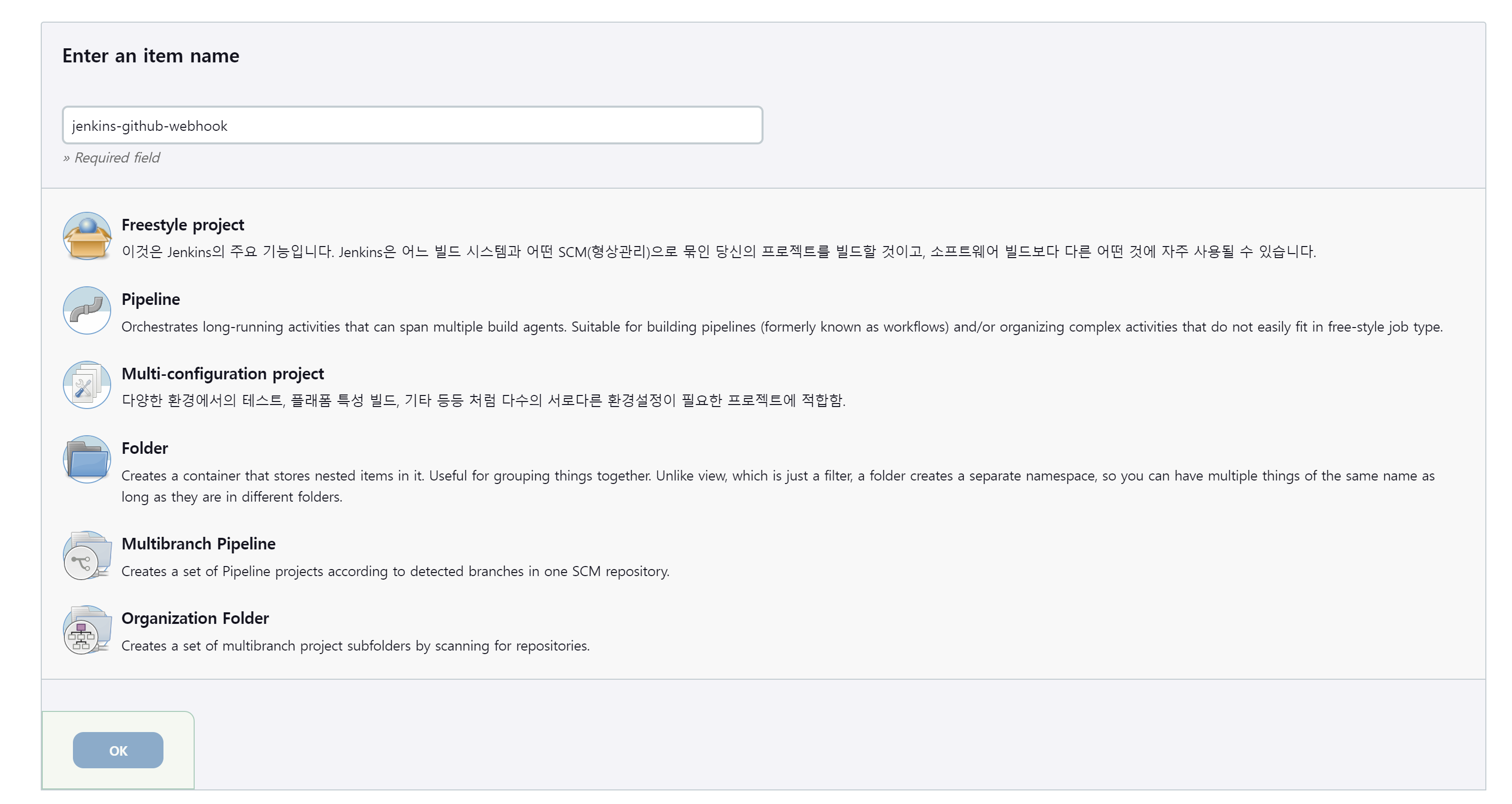Click the item name input field
1512x804 pixels.
[412, 126]
